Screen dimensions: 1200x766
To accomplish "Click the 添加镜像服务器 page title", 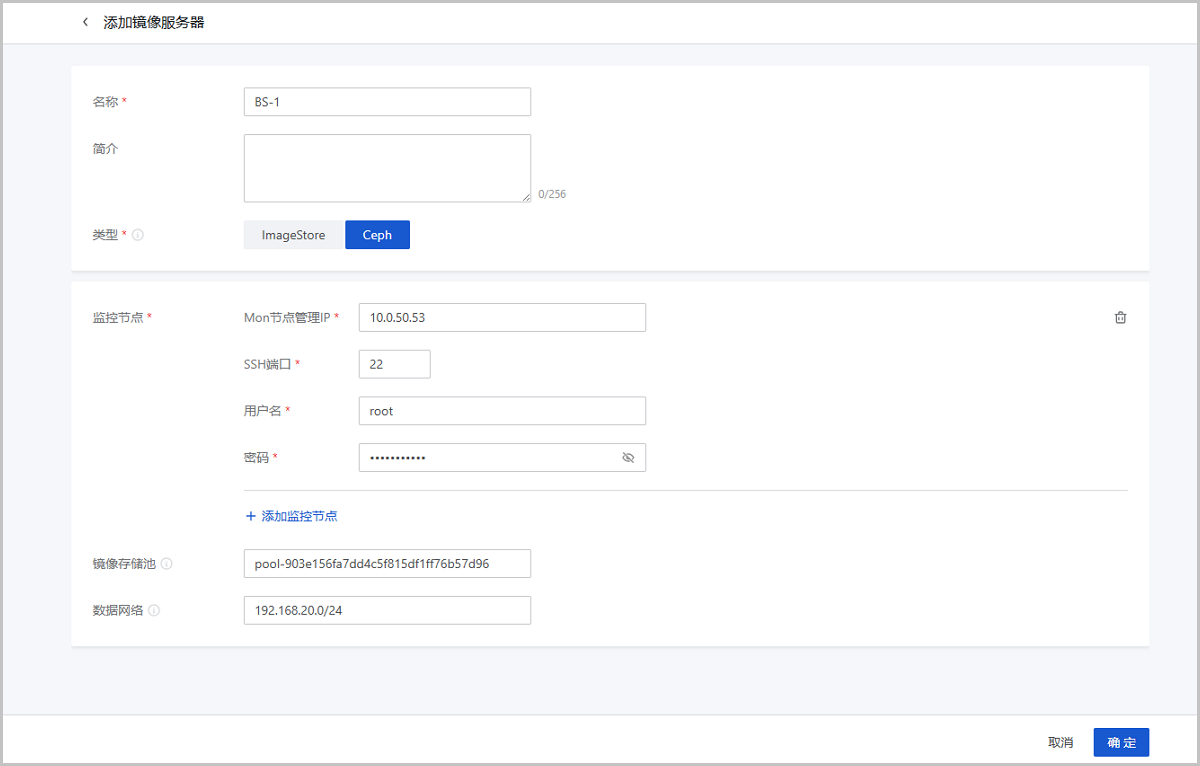I will pos(154,22).
